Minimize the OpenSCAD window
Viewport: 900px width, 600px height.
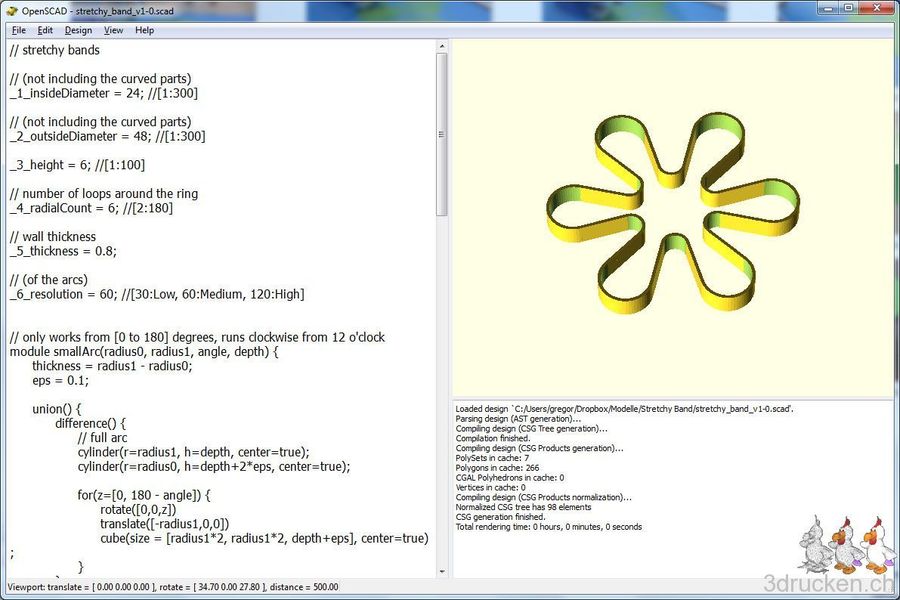point(828,8)
